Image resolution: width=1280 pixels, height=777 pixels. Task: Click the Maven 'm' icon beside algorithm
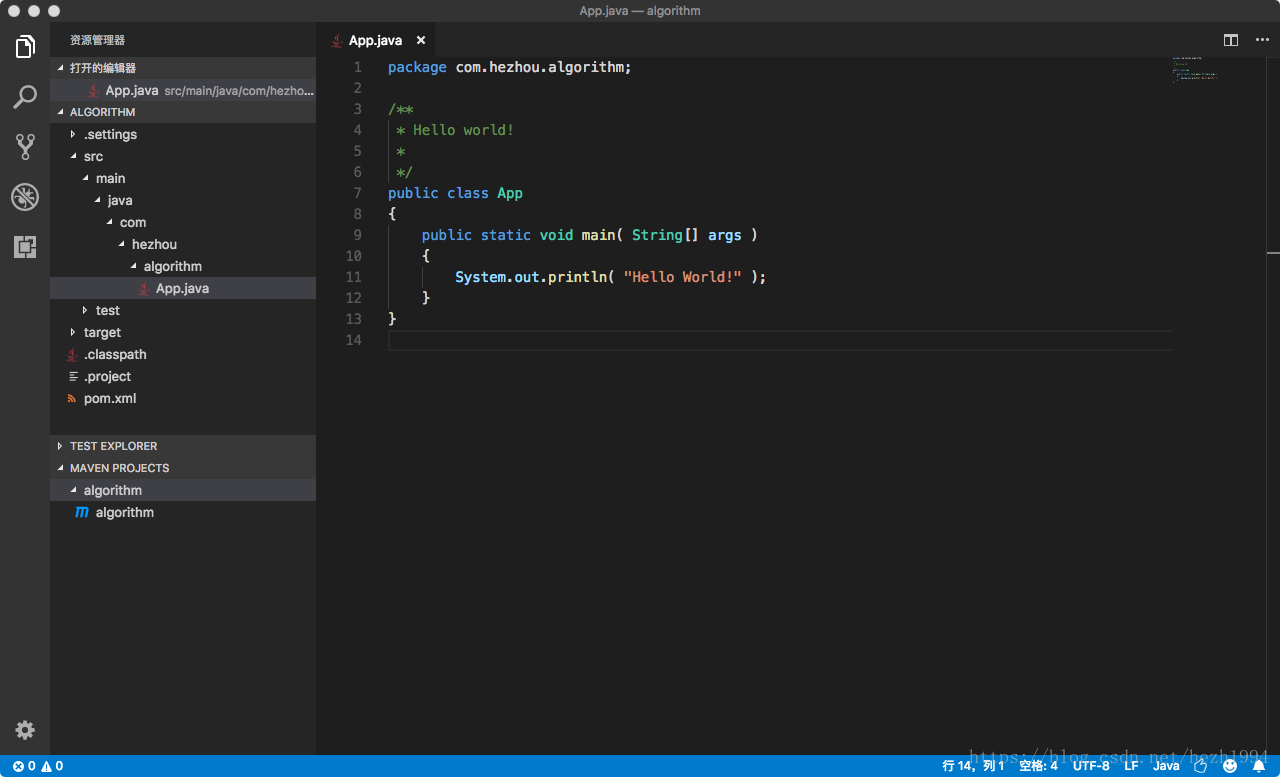point(82,512)
